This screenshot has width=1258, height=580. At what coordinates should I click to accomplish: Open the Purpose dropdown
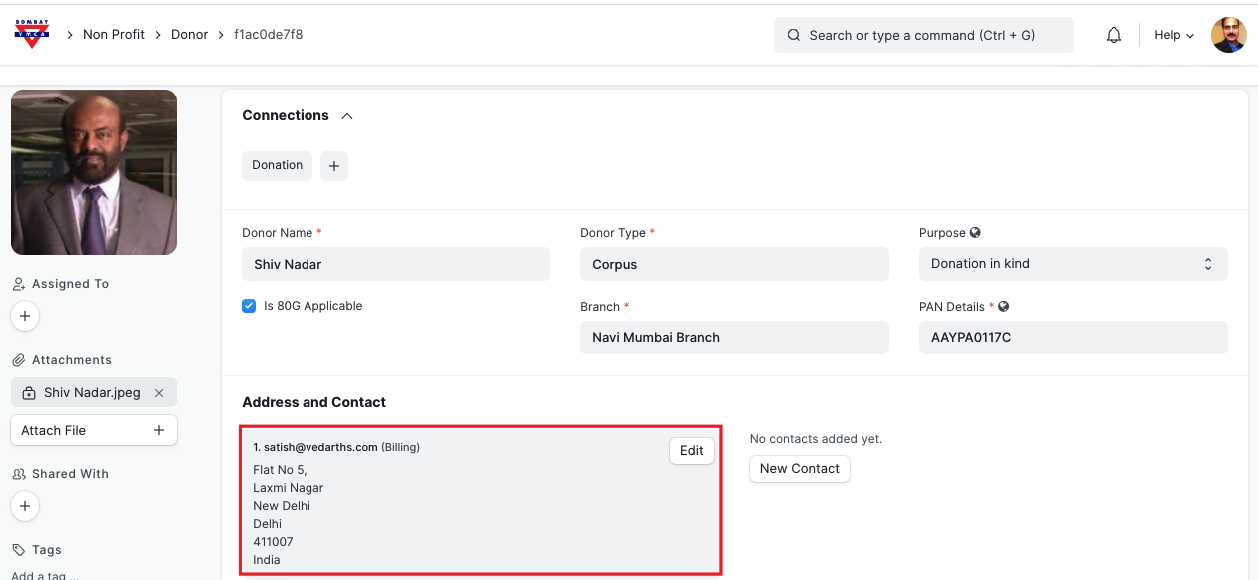point(1072,264)
